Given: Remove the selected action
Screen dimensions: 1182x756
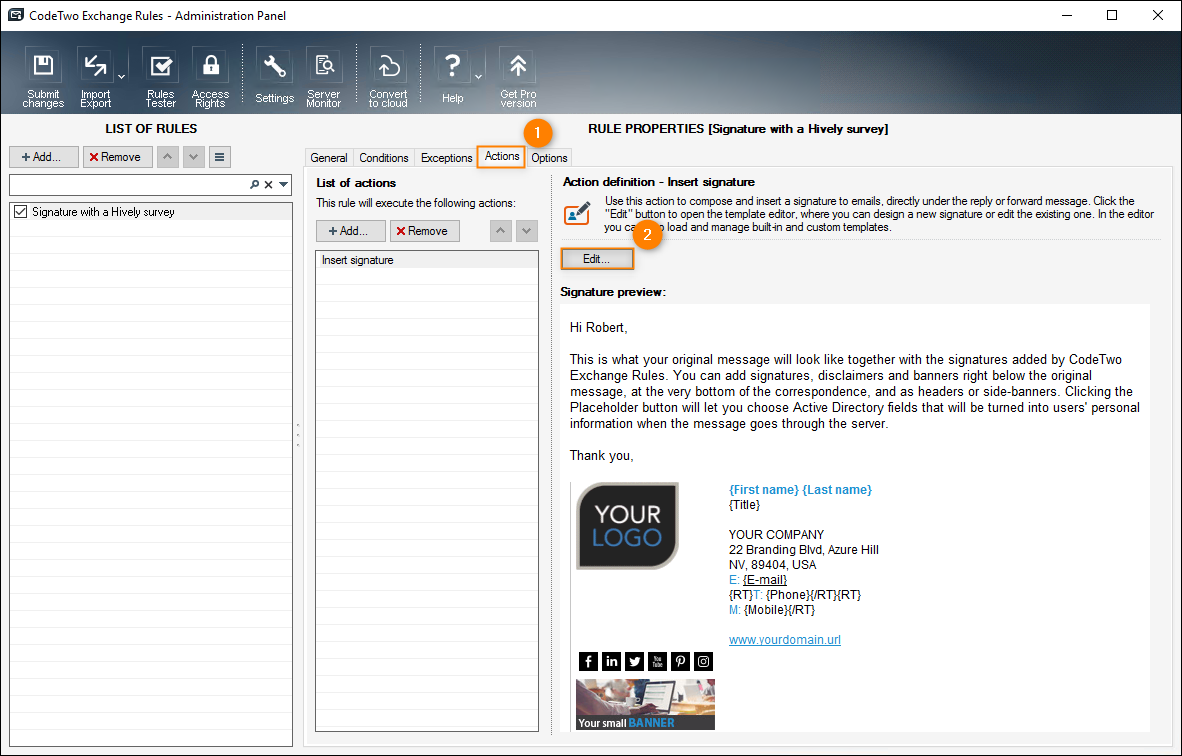Looking at the screenshot, I should 424,231.
